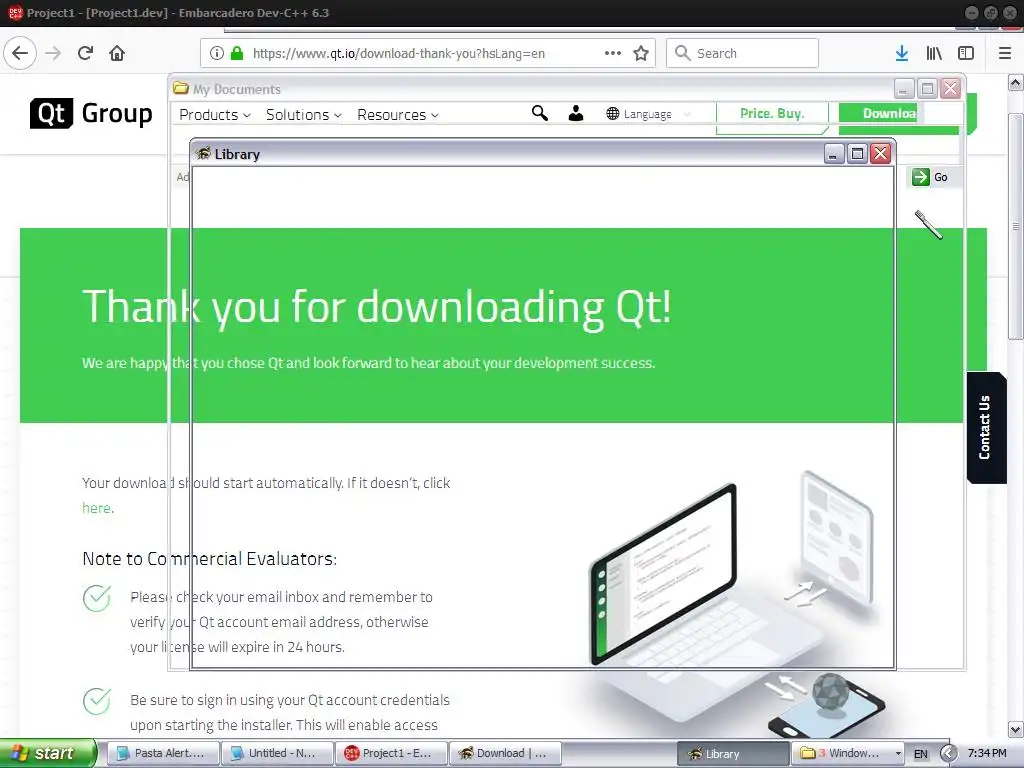The width and height of the screenshot is (1024, 768).
Task: Open the Windows start menu
Action: [x=48, y=753]
